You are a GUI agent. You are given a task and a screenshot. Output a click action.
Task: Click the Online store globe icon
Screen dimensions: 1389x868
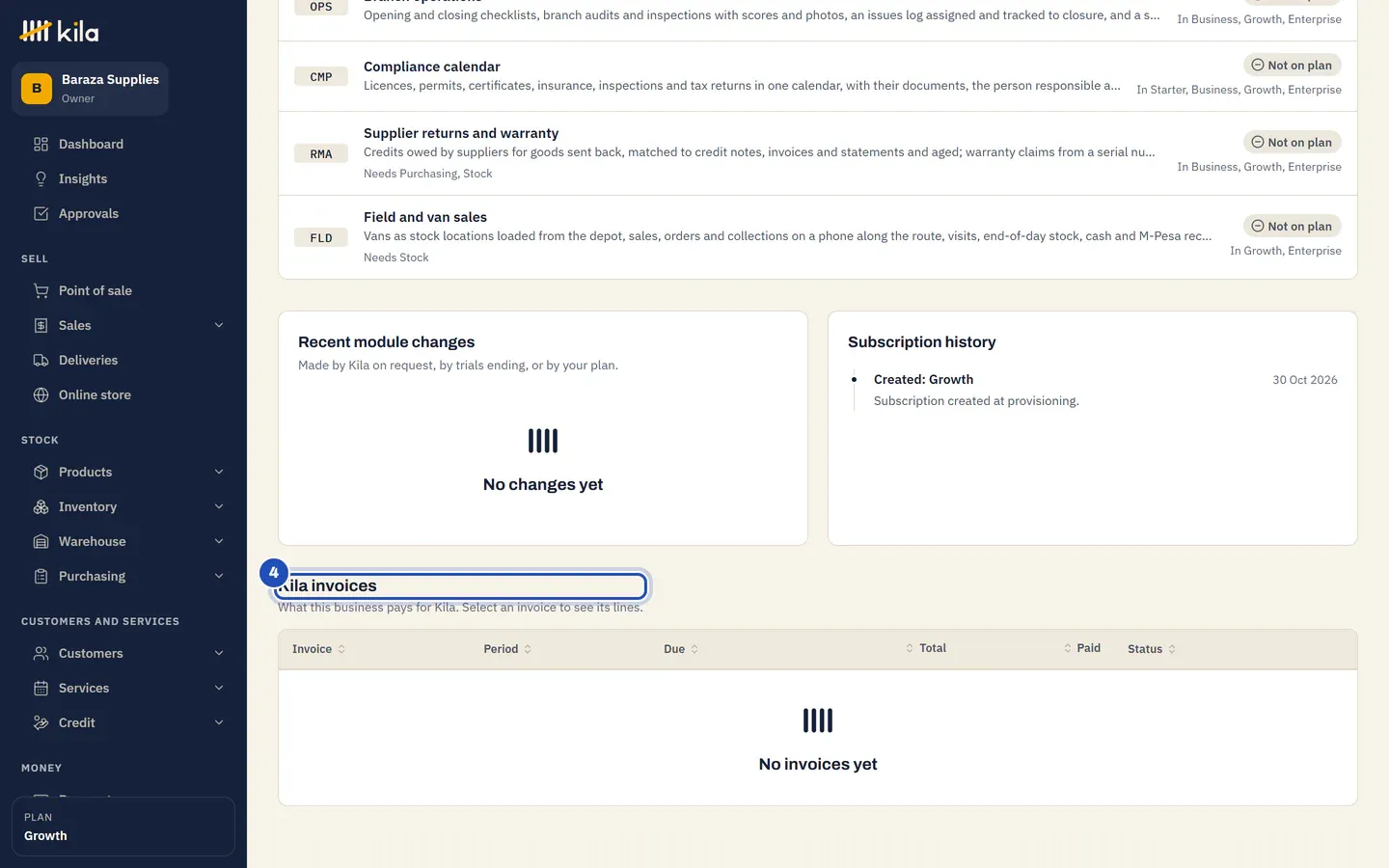(x=41, y=394)
